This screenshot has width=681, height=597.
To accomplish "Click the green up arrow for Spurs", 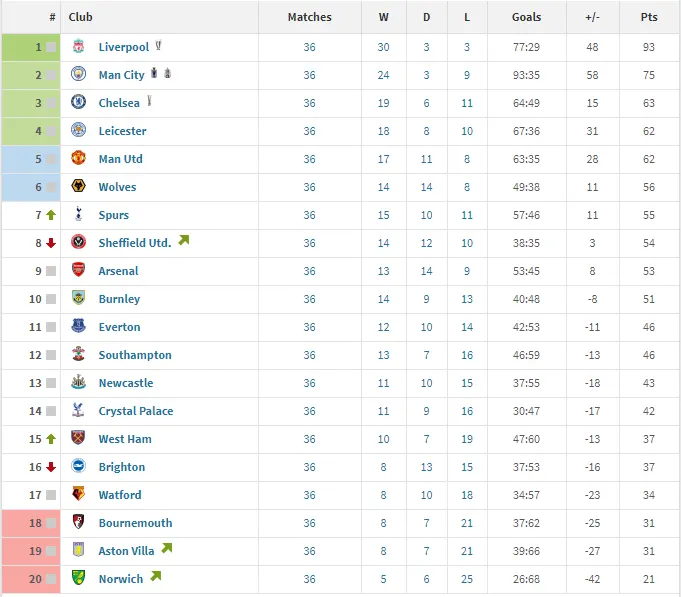I will 50,215.
